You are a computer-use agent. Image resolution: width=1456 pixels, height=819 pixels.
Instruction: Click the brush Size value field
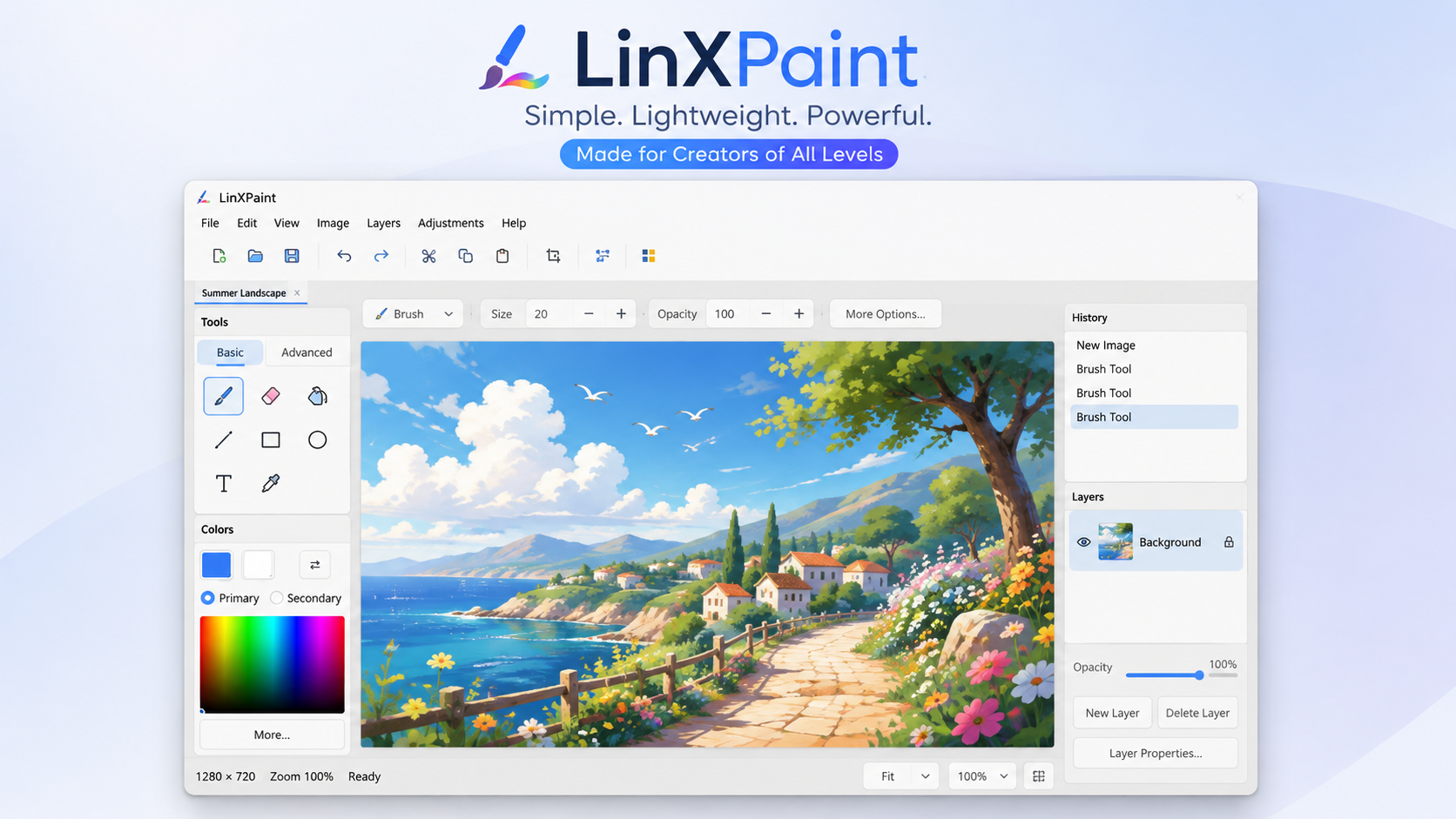point(550,314)
